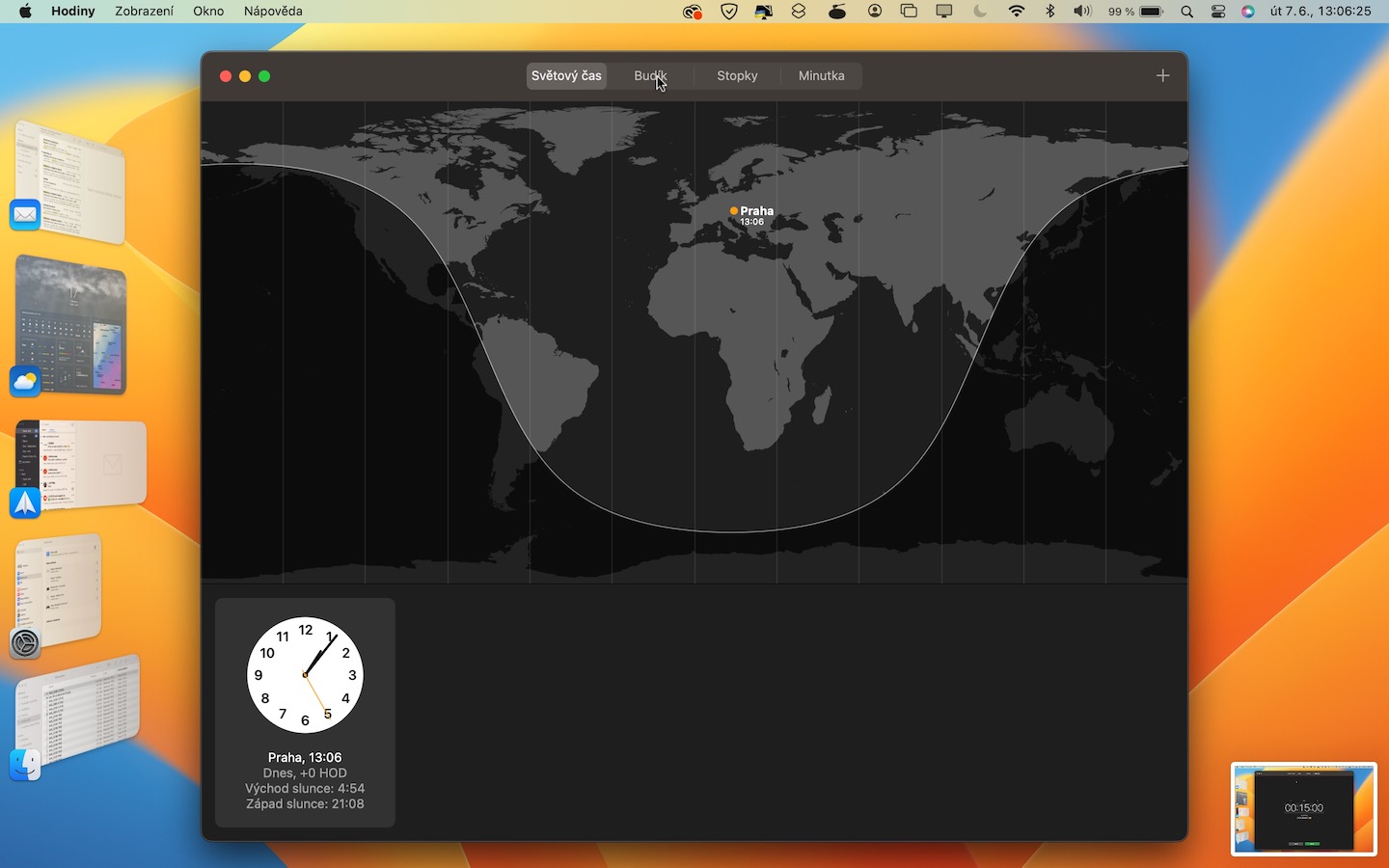Zoom the Hodiny window with green button

pos(264,76)
